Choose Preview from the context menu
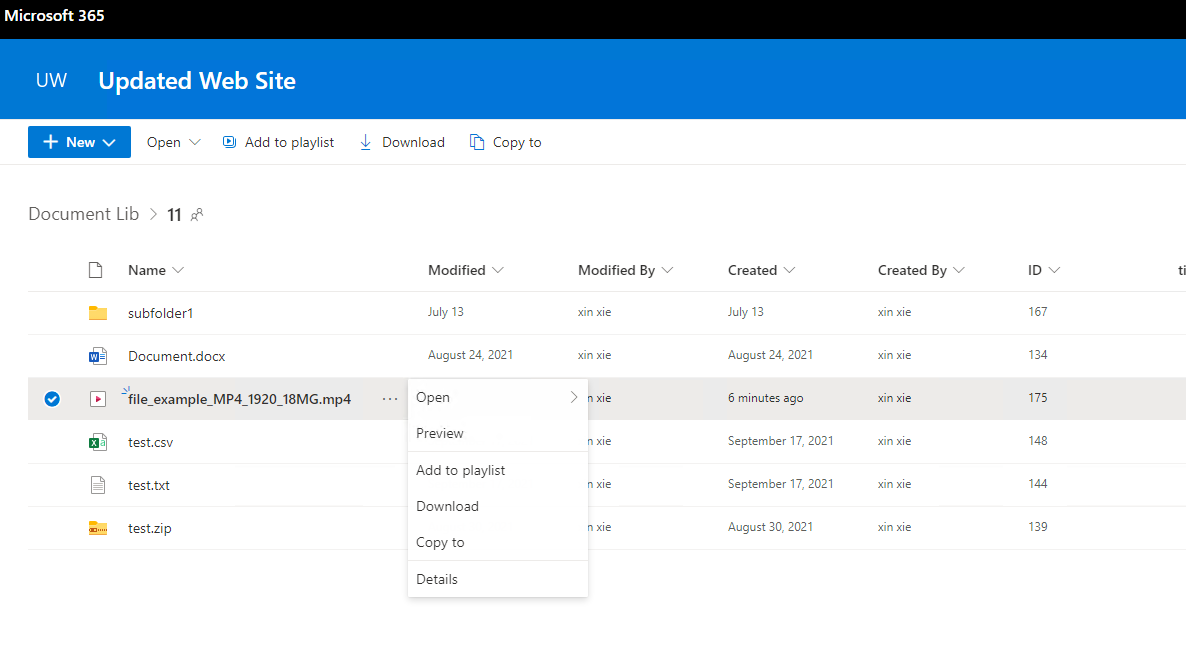 click(x=440, y=433)
